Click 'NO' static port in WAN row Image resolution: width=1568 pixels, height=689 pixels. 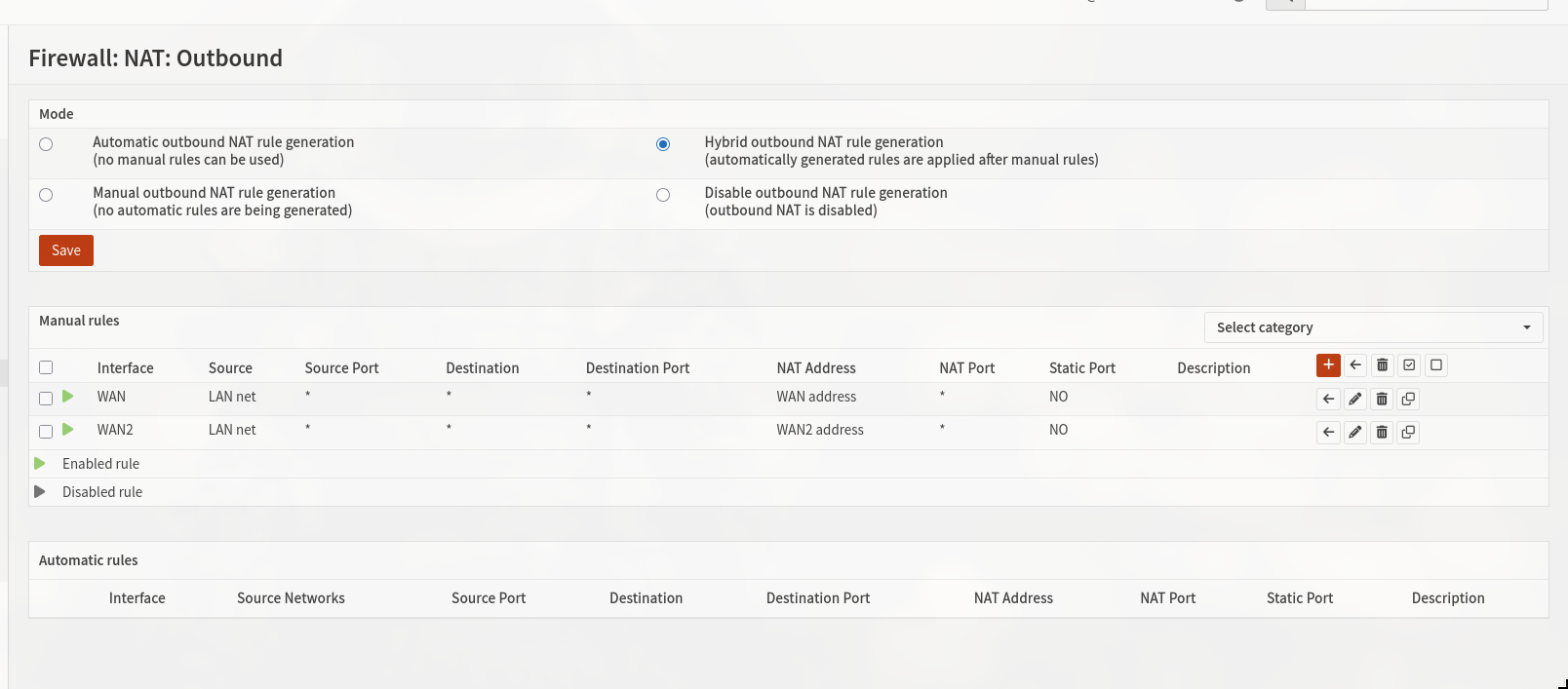1058,397
